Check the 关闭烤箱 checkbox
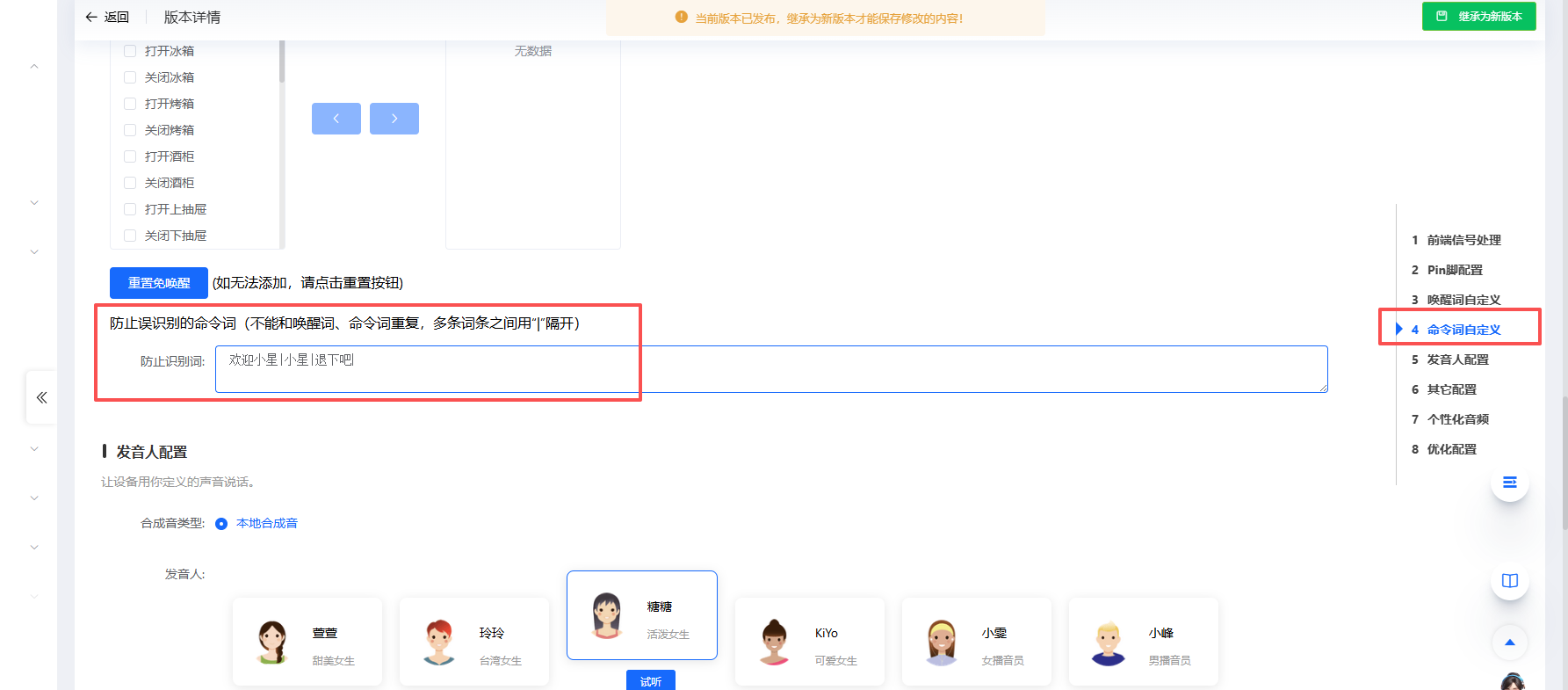This screenshot has height=690, width=1568. pos(130,130)
